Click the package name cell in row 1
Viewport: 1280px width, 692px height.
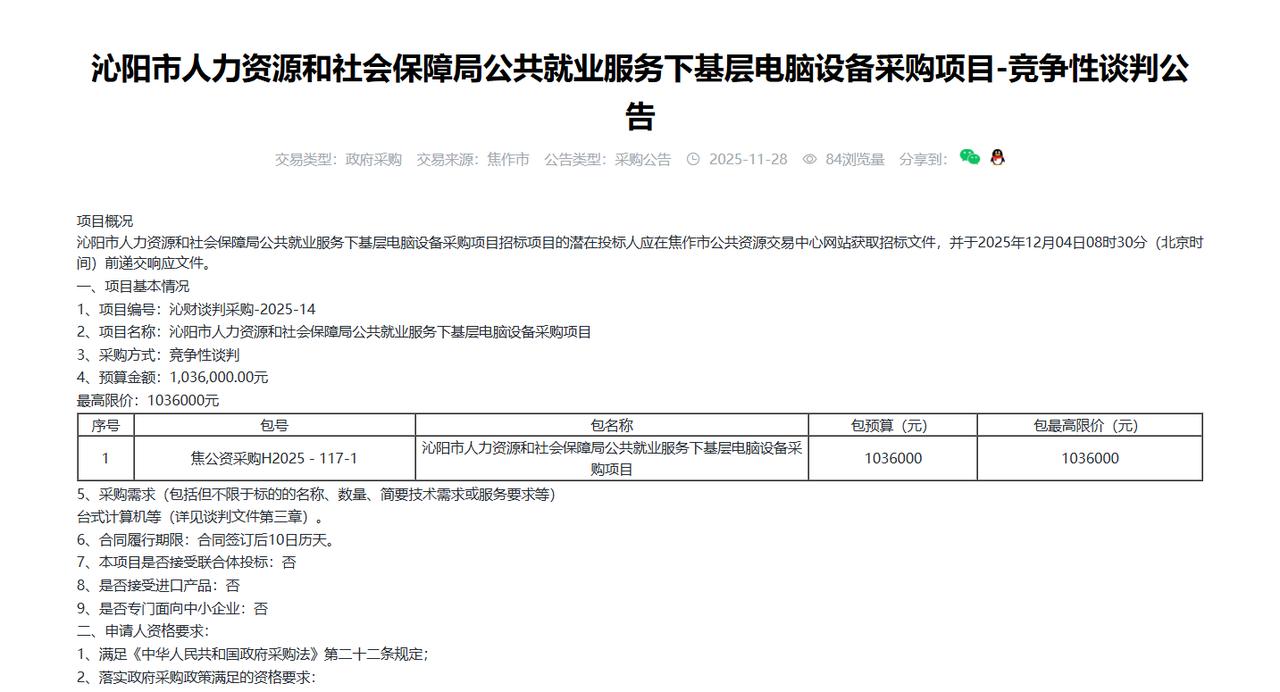coord(611,459)
